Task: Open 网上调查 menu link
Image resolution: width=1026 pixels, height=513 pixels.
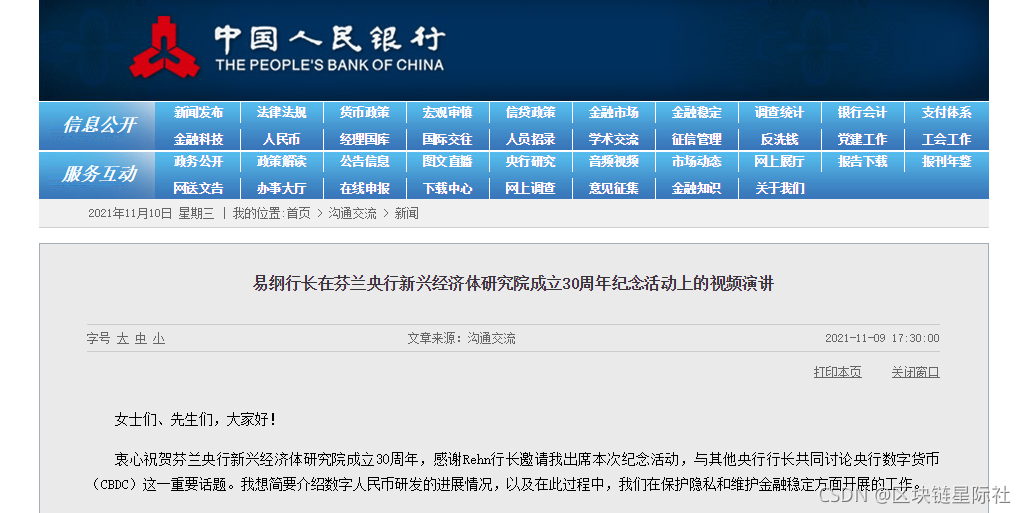Action: click(531, 188)
